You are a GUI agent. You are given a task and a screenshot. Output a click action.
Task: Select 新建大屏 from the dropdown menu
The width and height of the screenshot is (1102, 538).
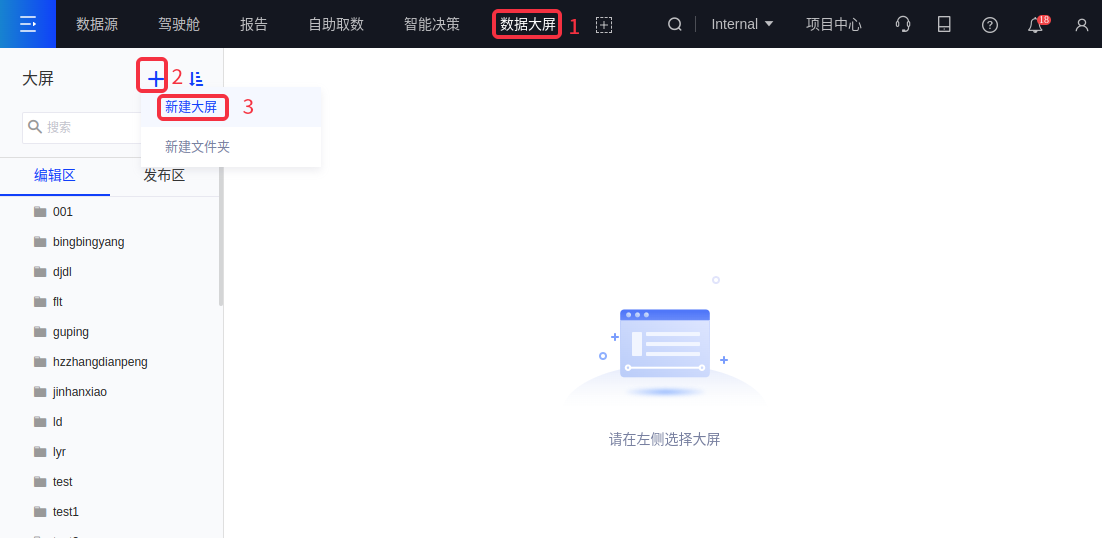[191, 107]
